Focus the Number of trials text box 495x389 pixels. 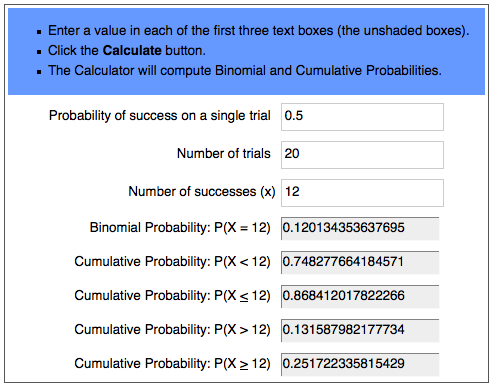362,155
